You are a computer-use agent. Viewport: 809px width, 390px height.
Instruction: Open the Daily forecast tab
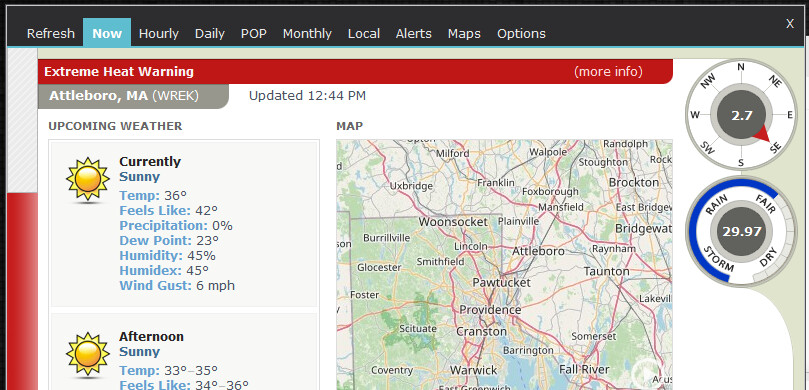point(209,34)
